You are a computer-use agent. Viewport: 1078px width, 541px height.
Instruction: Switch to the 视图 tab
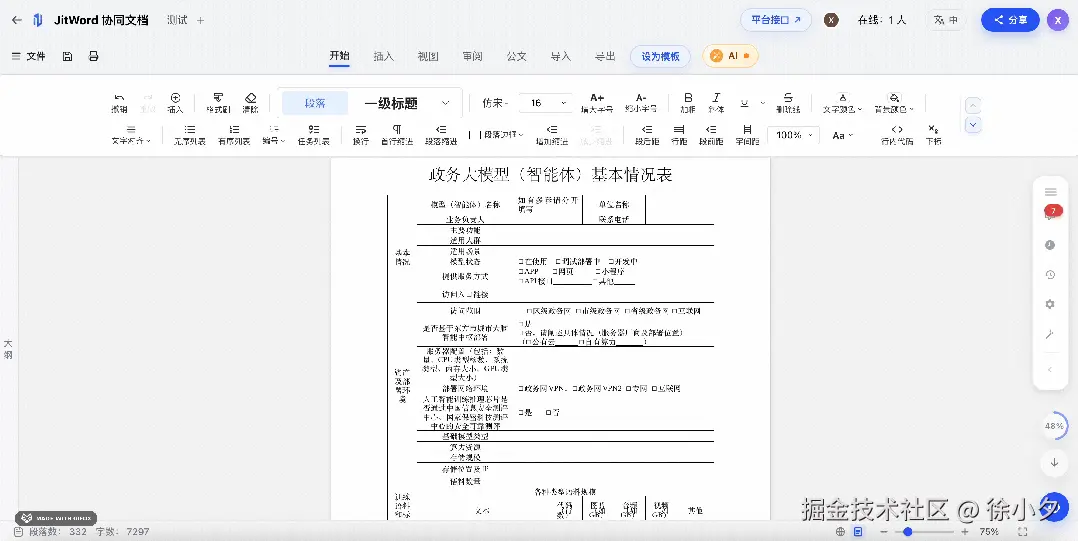click(428, 56)
